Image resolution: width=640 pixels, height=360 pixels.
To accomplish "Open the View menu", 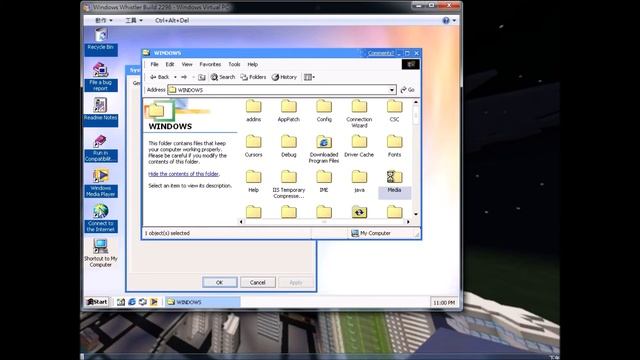I will tap(187, 64).
